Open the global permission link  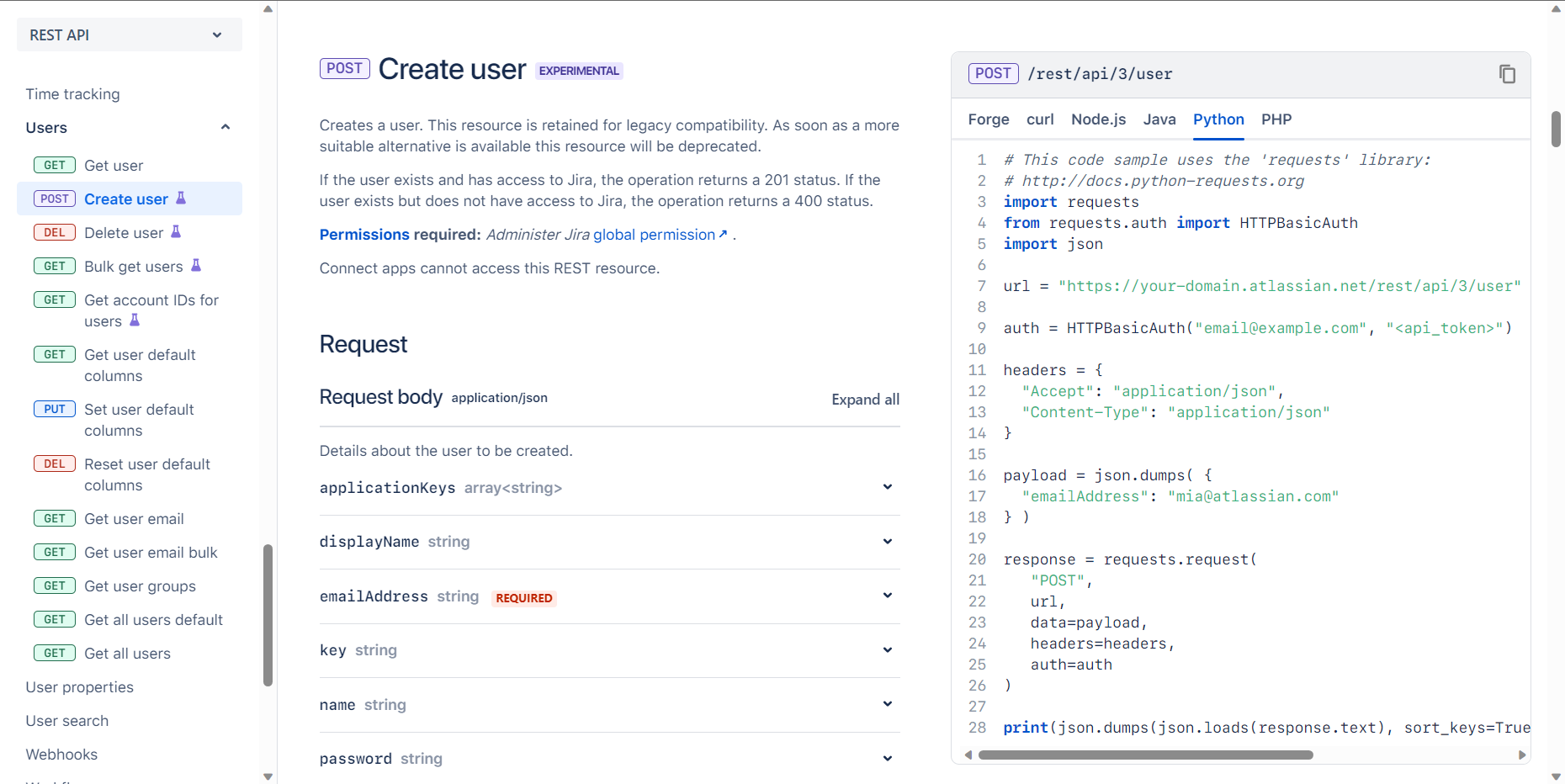pyautogui.click(x=660, y=235)
